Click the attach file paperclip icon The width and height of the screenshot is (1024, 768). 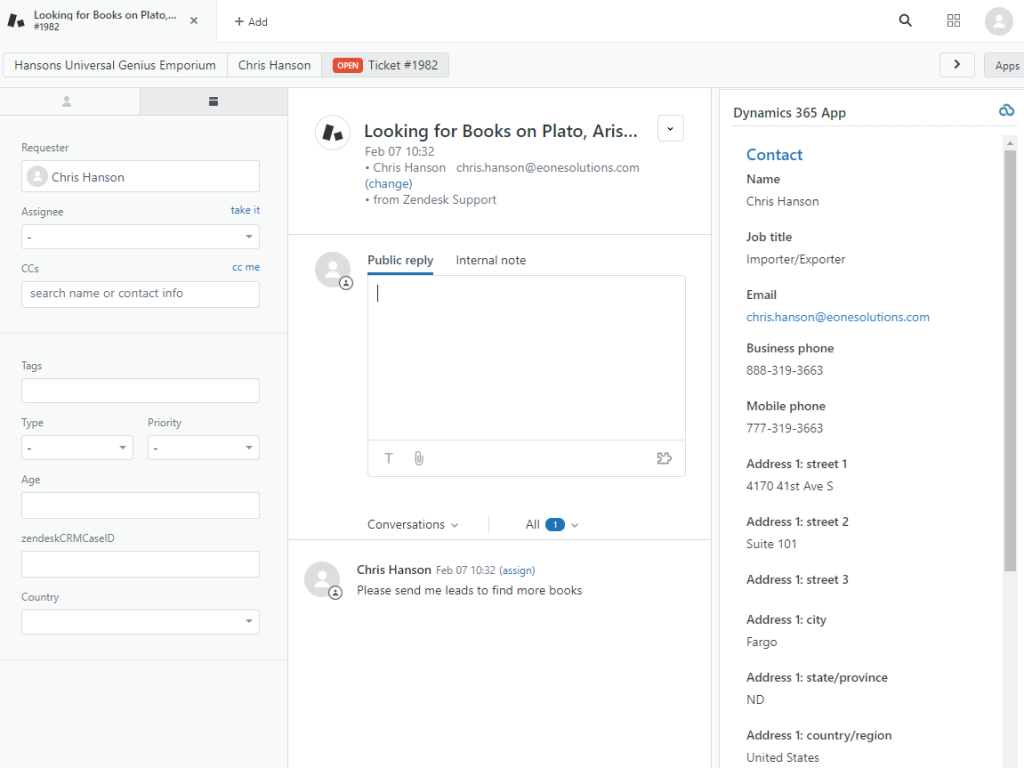point(419,458)
